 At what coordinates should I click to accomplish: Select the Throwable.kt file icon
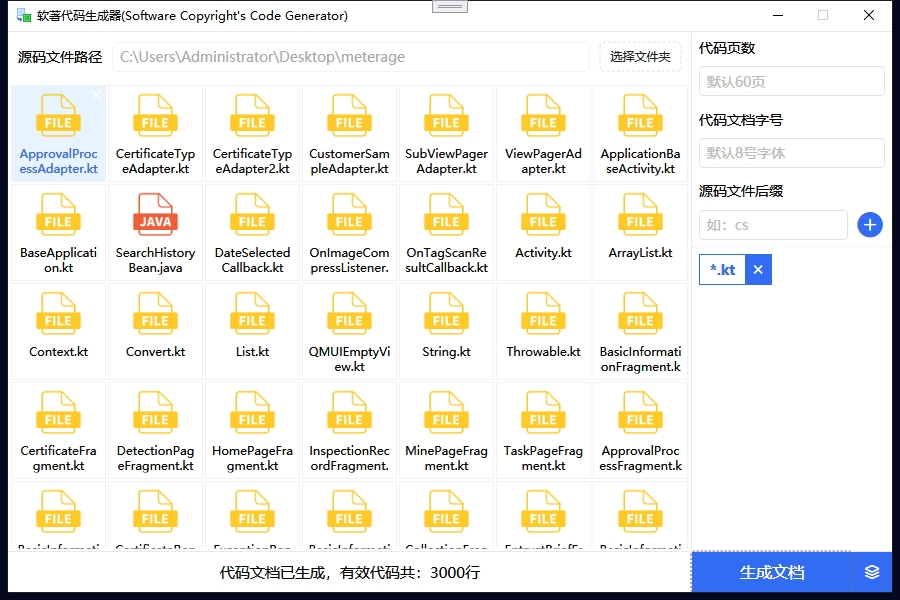tap(543, 313)
